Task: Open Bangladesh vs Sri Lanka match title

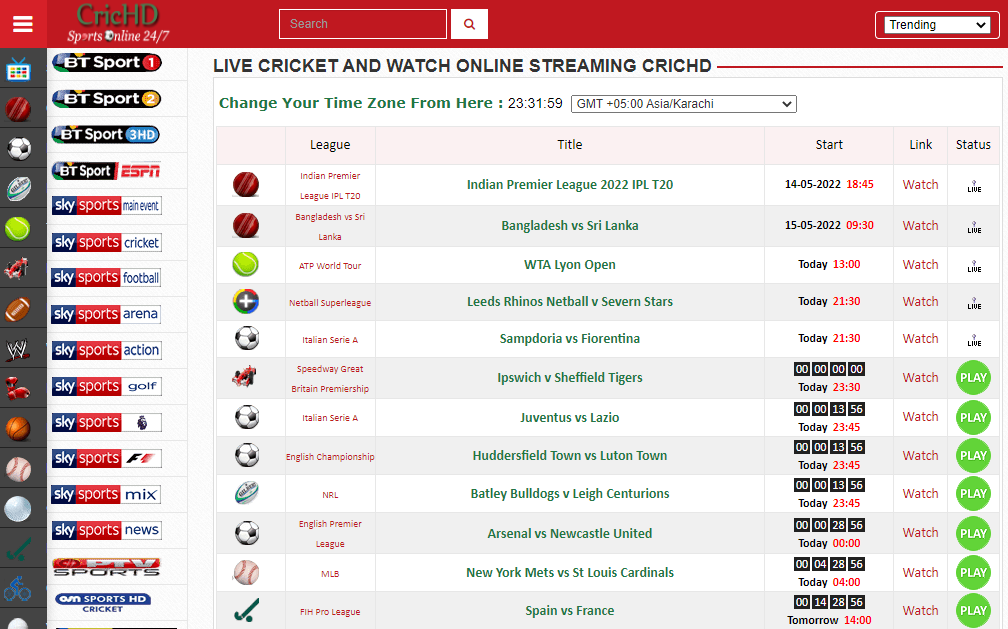Action: point(570,226)
